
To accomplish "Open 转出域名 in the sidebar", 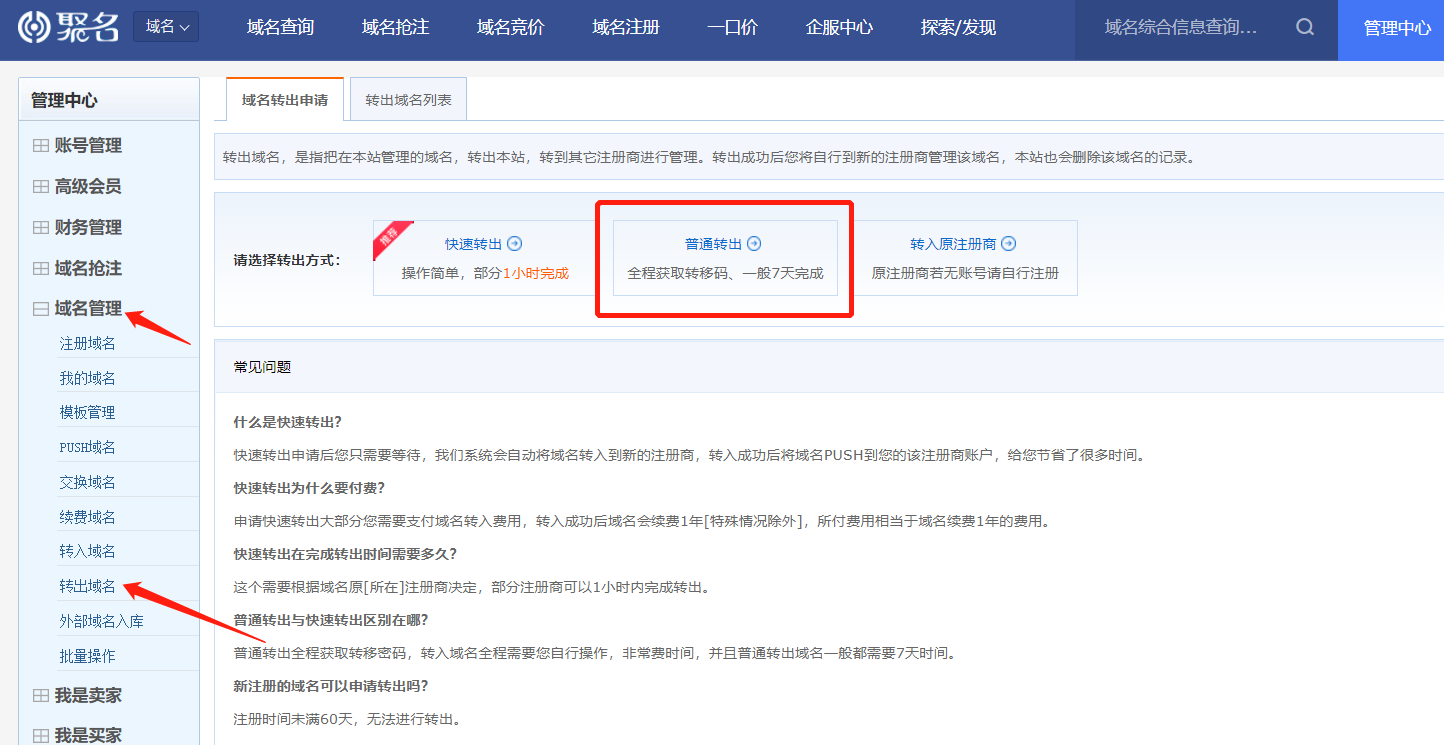I will 88,586.
